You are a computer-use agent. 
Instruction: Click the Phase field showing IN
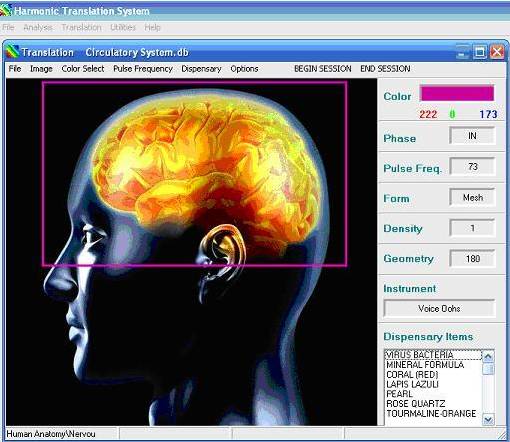tap(472, 136)
